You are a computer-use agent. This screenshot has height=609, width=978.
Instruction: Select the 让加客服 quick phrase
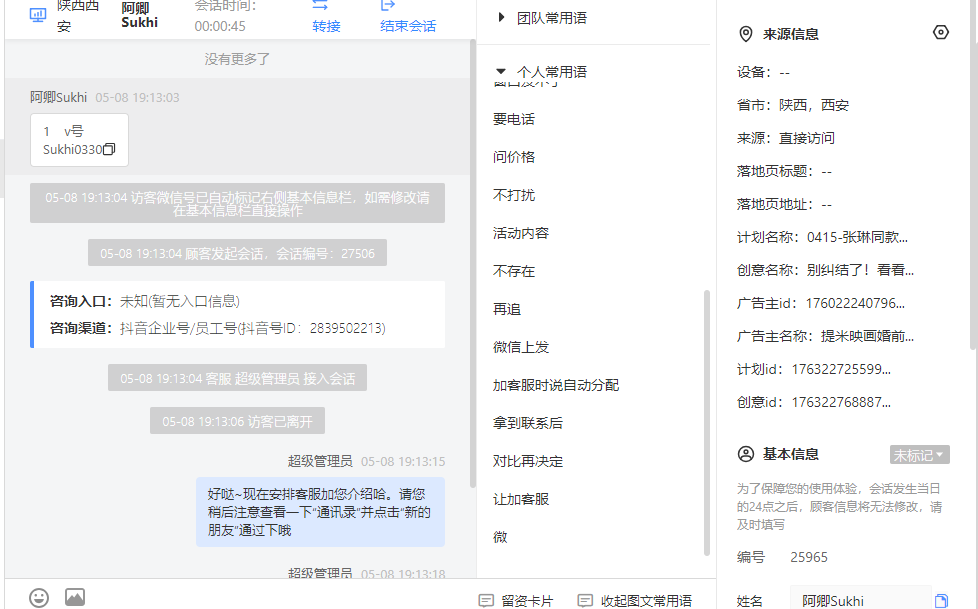(x=521, y=500)
